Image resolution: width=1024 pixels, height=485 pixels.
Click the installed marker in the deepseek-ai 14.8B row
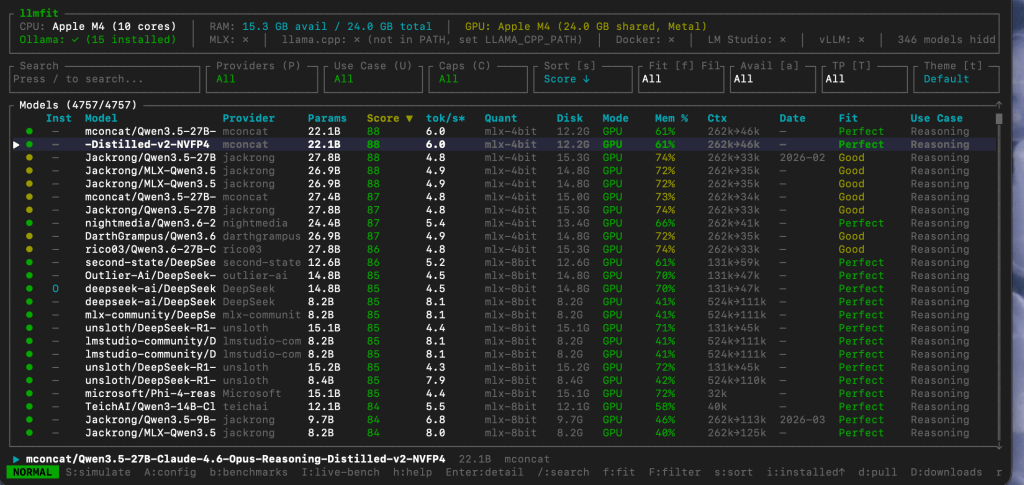[x=56, y=289]
